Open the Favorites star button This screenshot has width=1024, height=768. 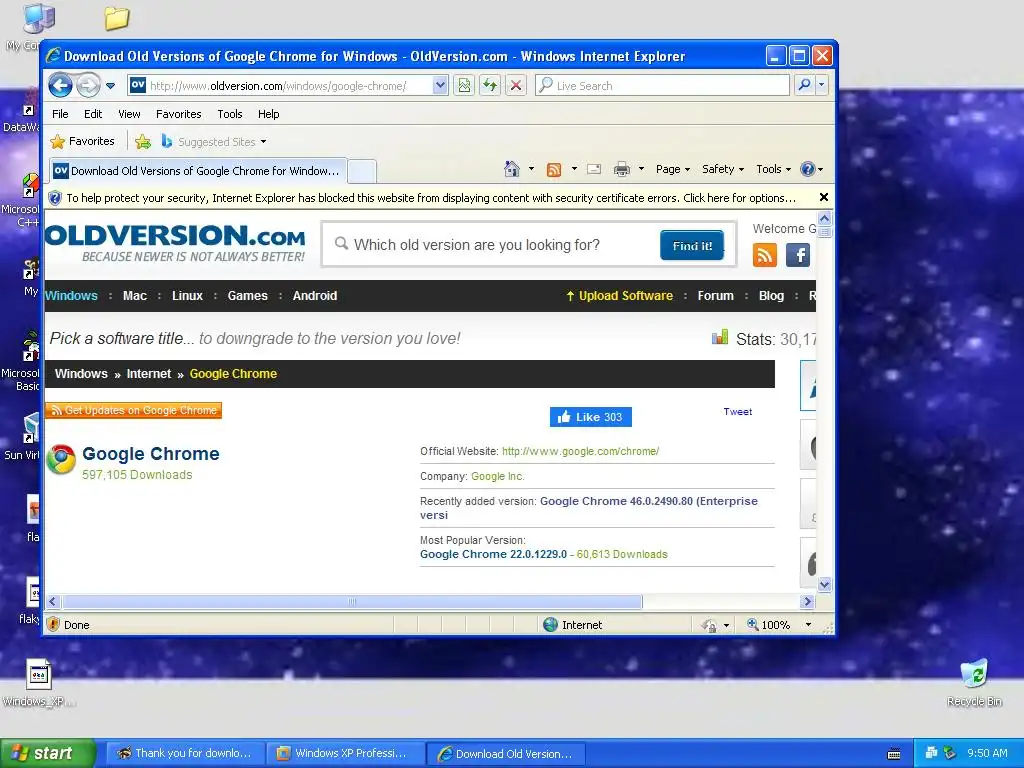pos(82,141)
